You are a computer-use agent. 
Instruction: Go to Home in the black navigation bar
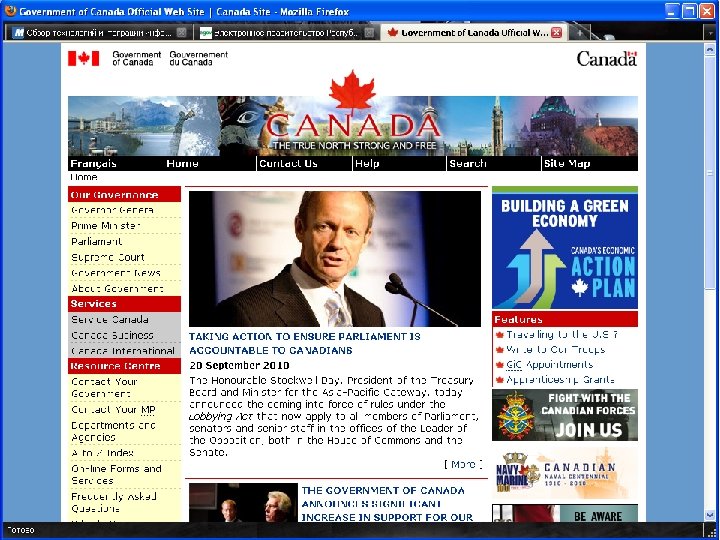click(182, 163)
